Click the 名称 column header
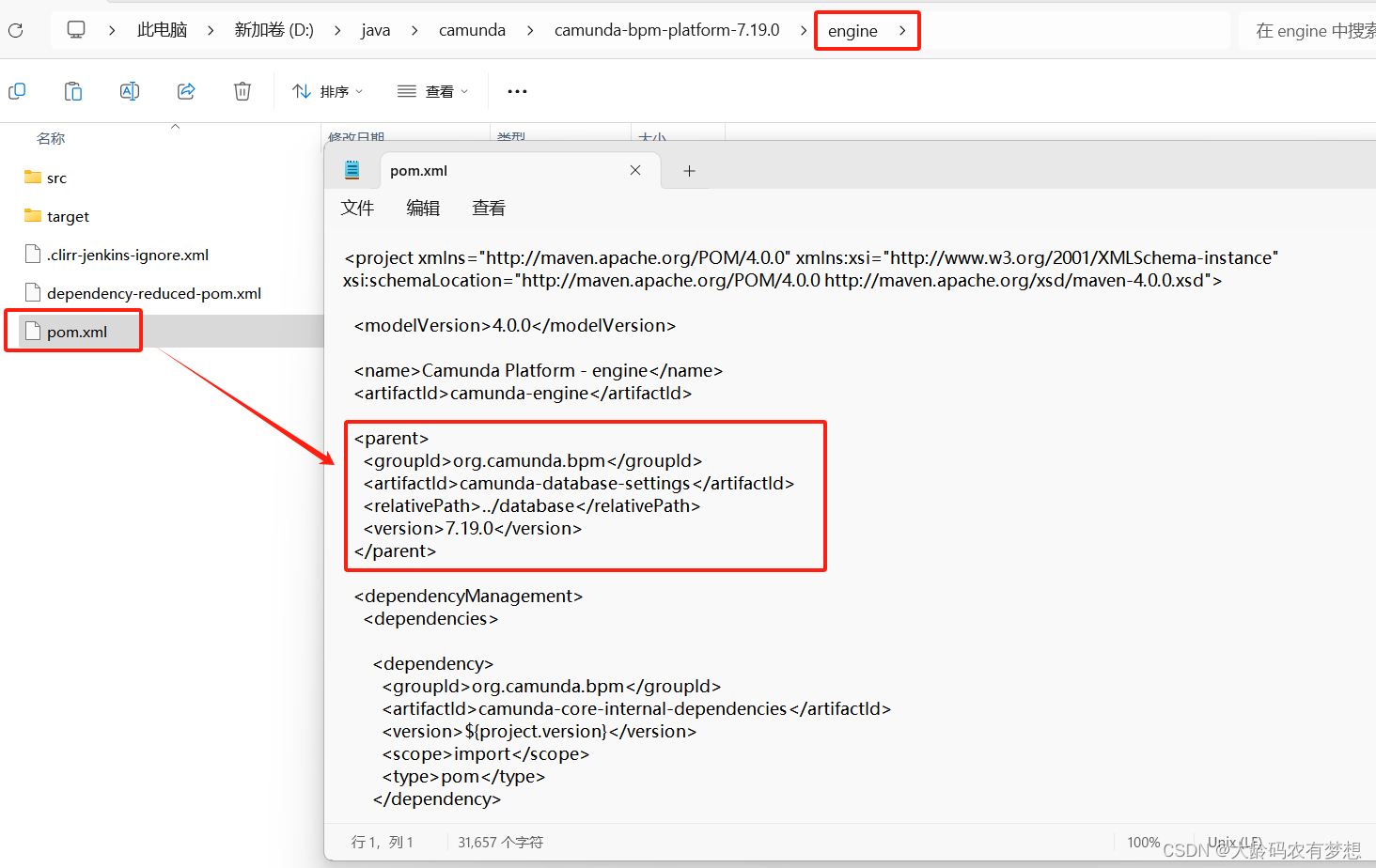 (x=51, y=138)
